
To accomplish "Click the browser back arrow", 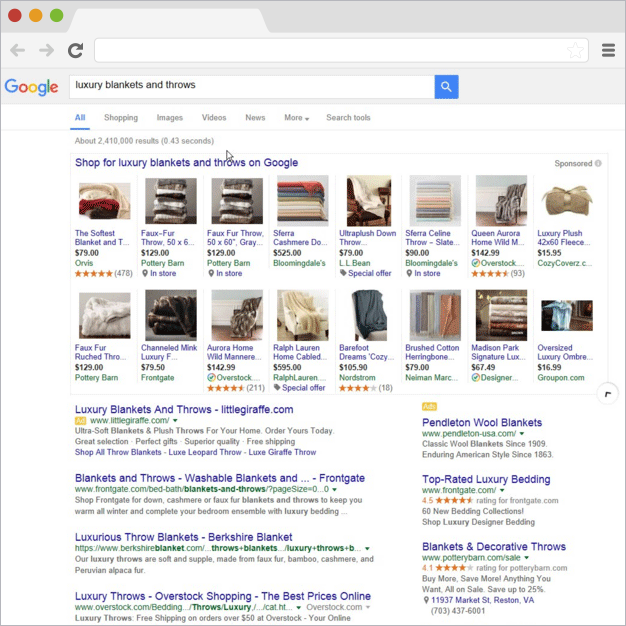I will click(18, 50).
